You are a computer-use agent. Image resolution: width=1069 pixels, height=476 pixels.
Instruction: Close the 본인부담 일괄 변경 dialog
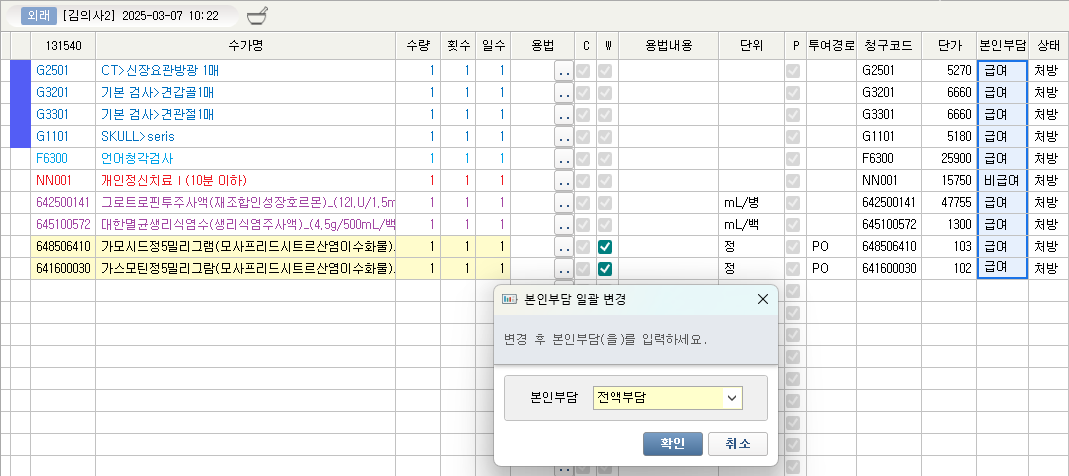[762, 299]
